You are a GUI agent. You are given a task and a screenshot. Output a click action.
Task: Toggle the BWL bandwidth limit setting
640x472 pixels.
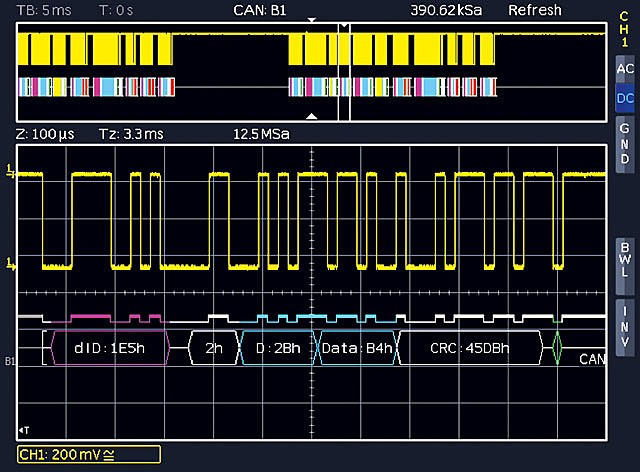point(625,260)
